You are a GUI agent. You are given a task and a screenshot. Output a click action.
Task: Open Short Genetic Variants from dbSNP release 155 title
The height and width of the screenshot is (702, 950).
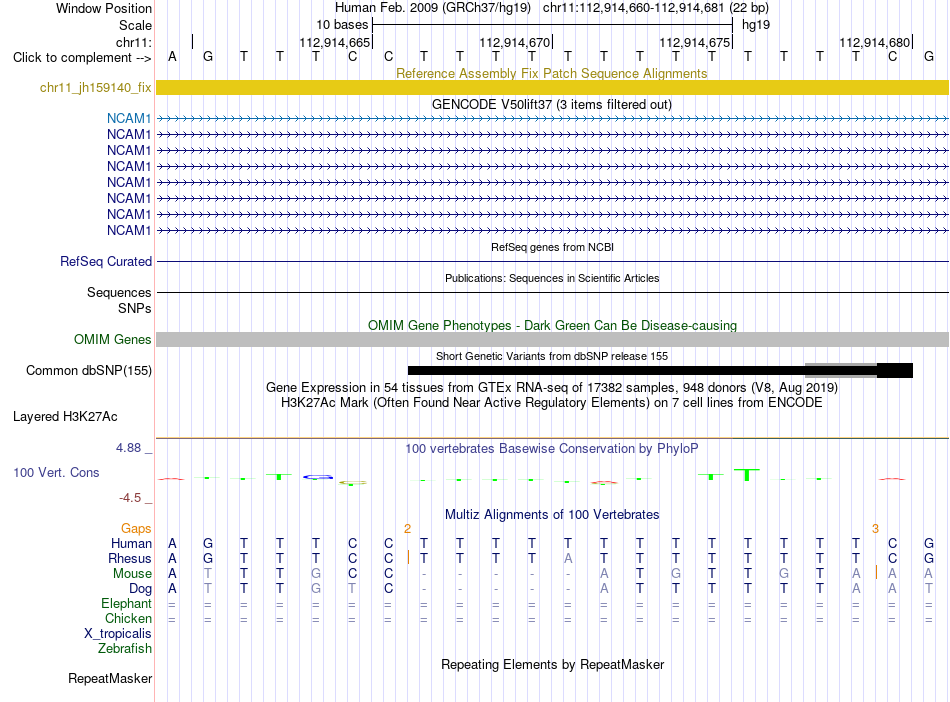pos(551,356)
